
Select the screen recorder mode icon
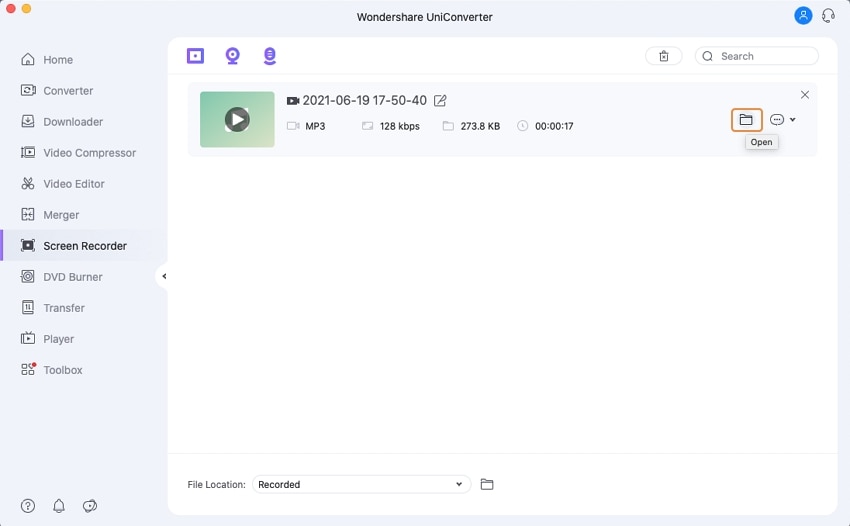(195, 56)
